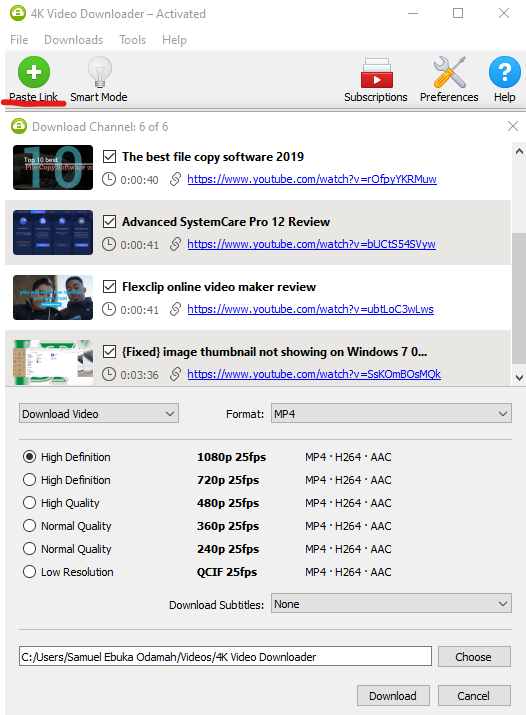
Task: Click link icon for Advanced SystemCare video
Action: coord(175,244)
